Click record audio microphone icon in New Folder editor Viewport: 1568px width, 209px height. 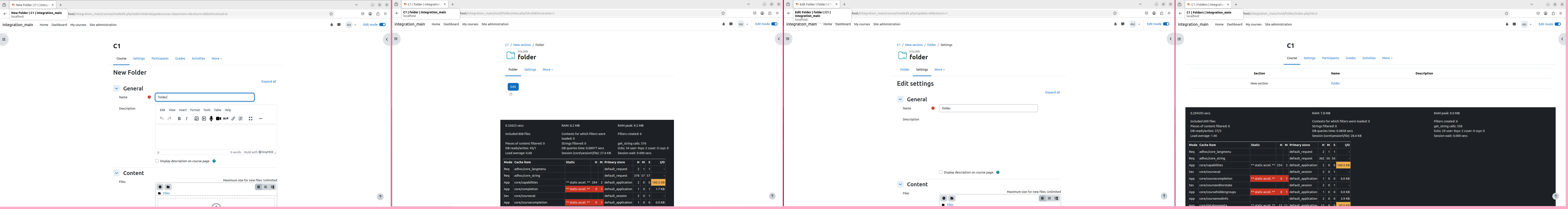point(211,119)
